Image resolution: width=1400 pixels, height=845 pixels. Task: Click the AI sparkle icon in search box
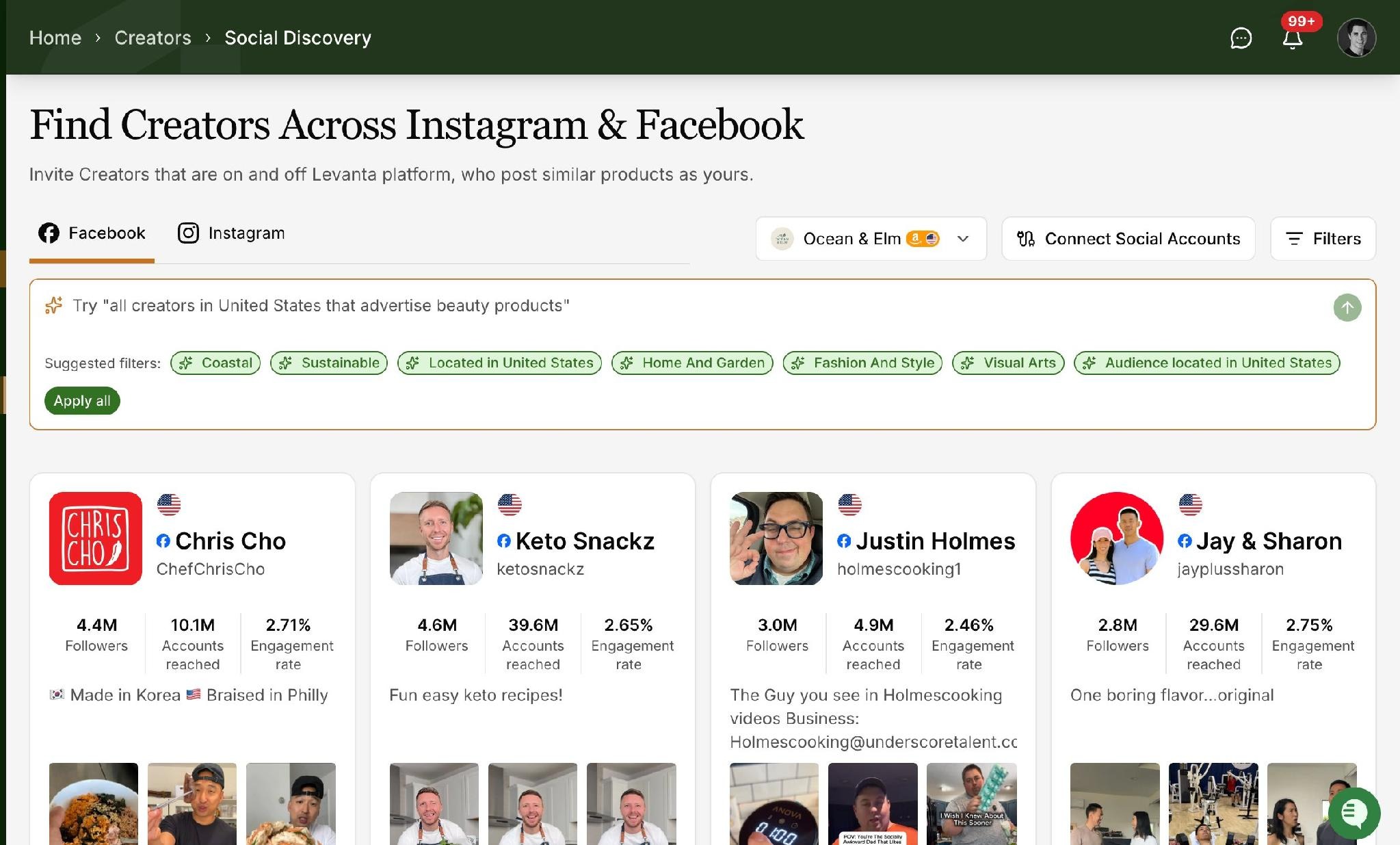pos(54,305)
